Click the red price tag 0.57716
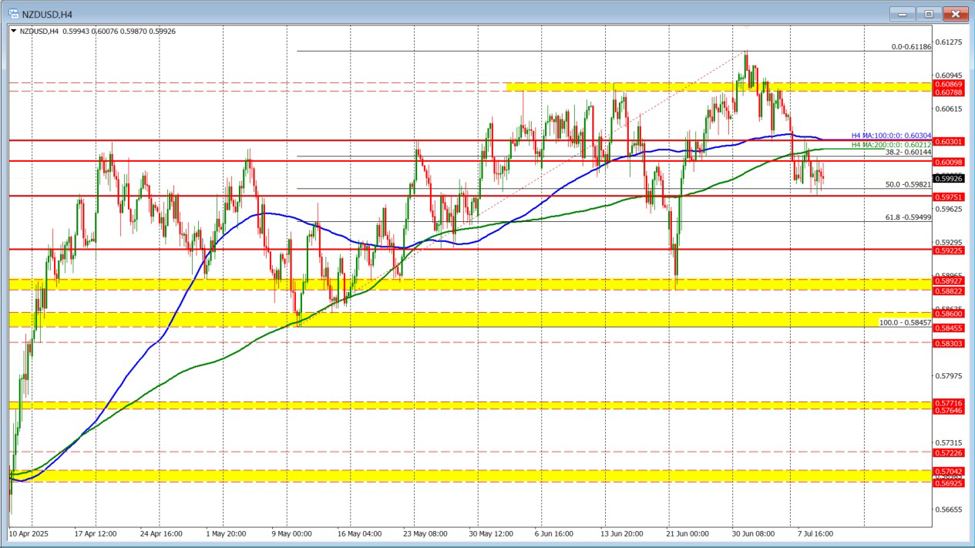The height and width of the screenshot is (548, 975). [949, 403]
